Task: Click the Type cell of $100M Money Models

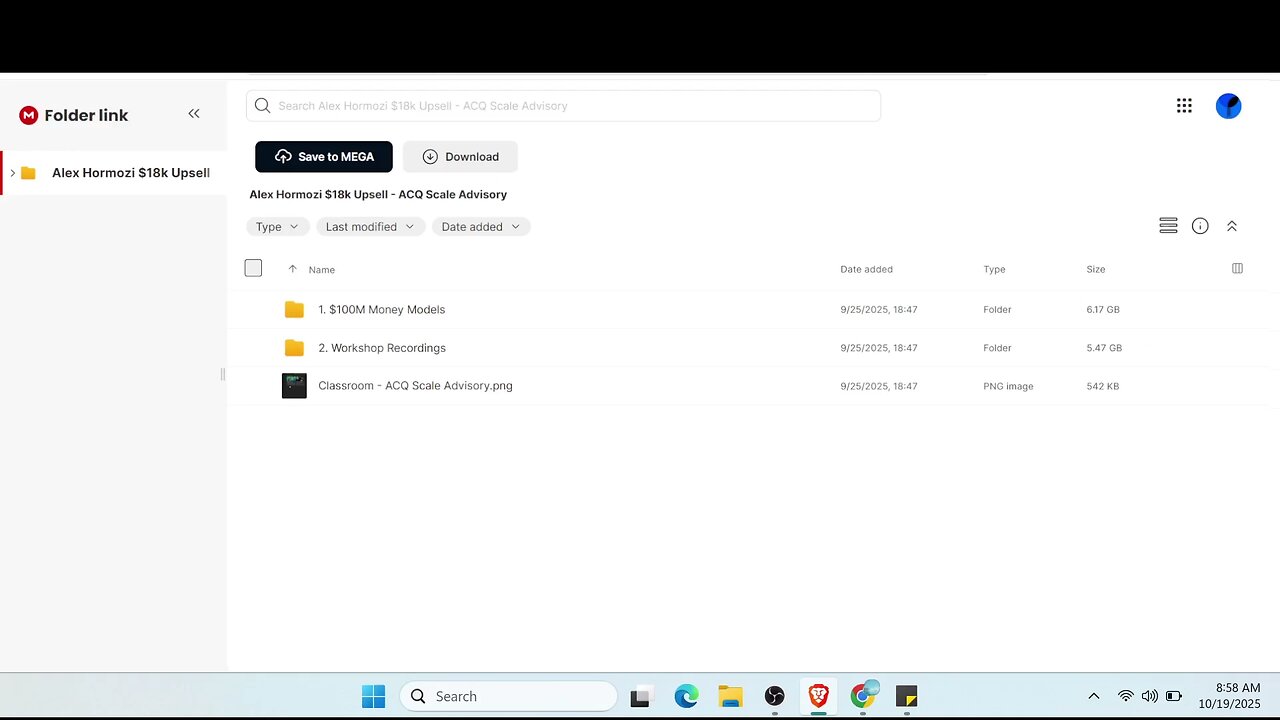Action: (997, 310)
